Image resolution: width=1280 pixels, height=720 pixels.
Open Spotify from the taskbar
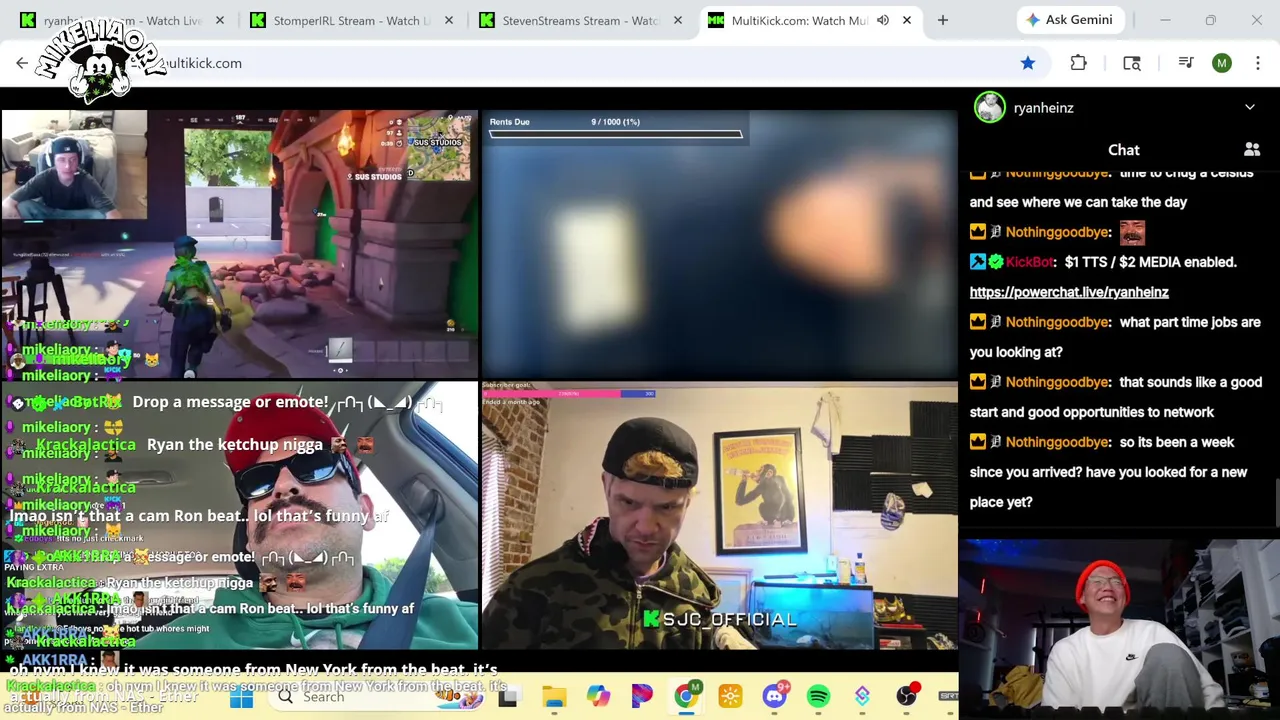[818, 697]
